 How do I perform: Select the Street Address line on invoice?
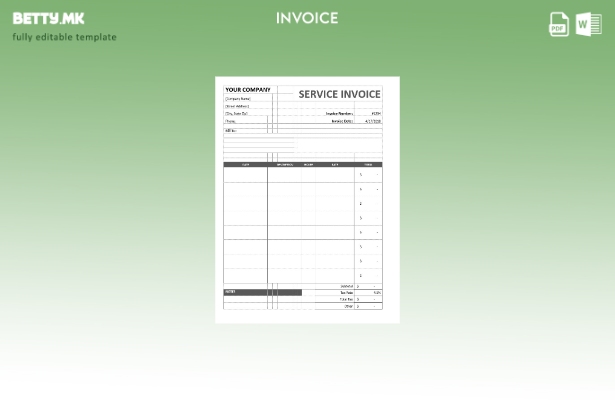coord(237,106)
